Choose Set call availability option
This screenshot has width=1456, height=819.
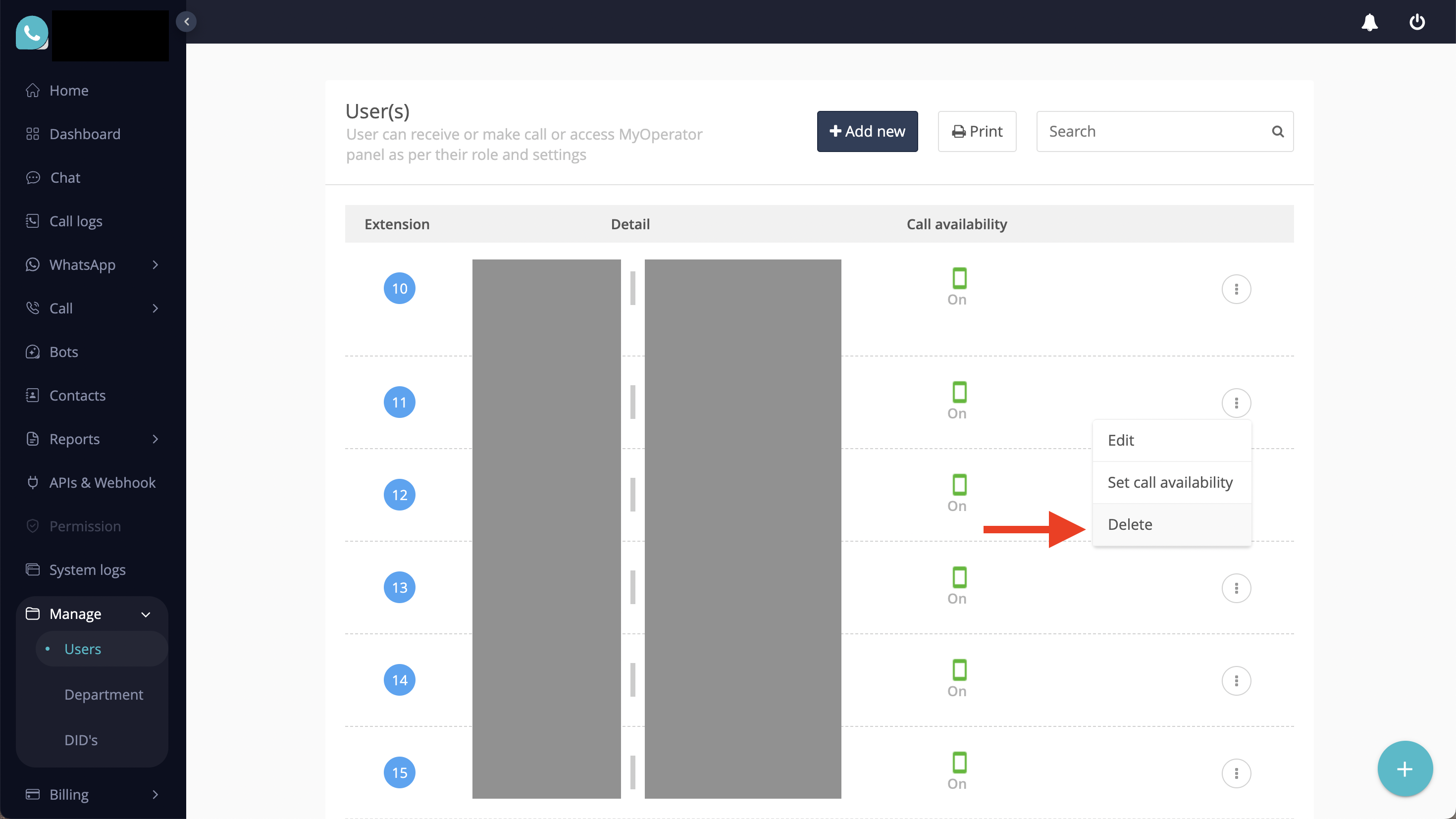(1169, 482)
